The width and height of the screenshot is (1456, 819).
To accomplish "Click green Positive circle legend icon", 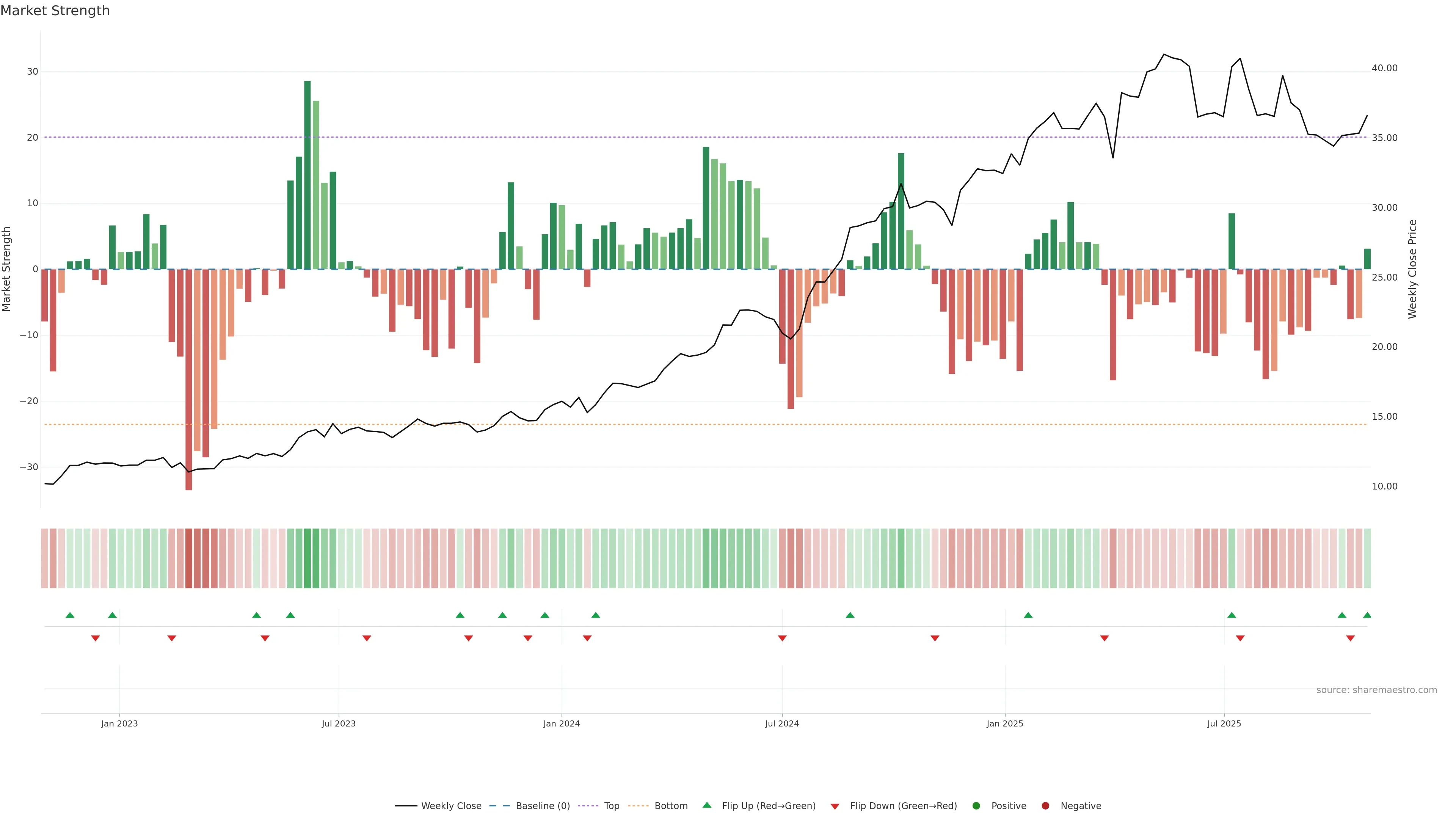I will tap(976, 806).
